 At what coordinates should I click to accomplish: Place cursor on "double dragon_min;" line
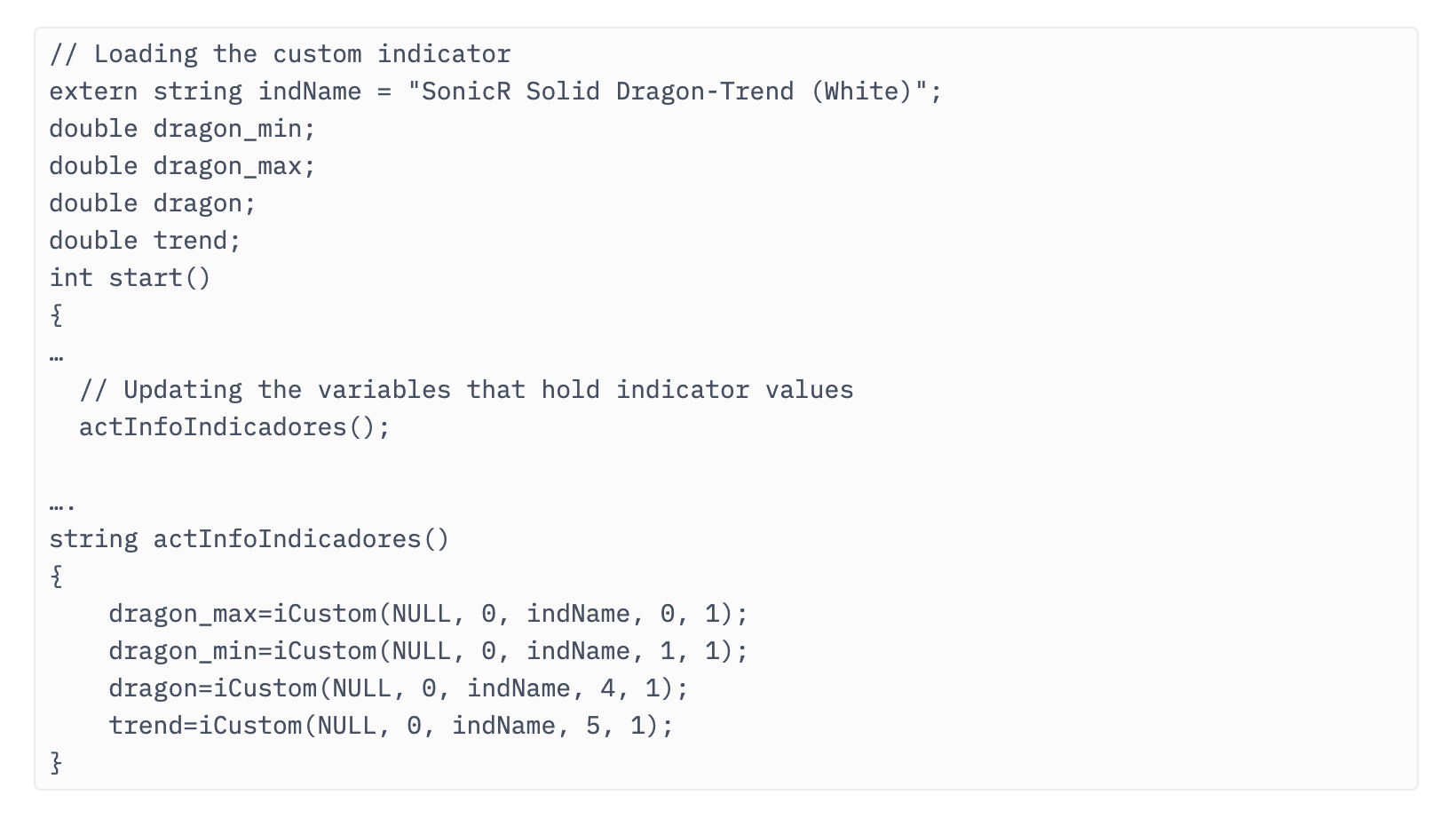pos(182,129)
